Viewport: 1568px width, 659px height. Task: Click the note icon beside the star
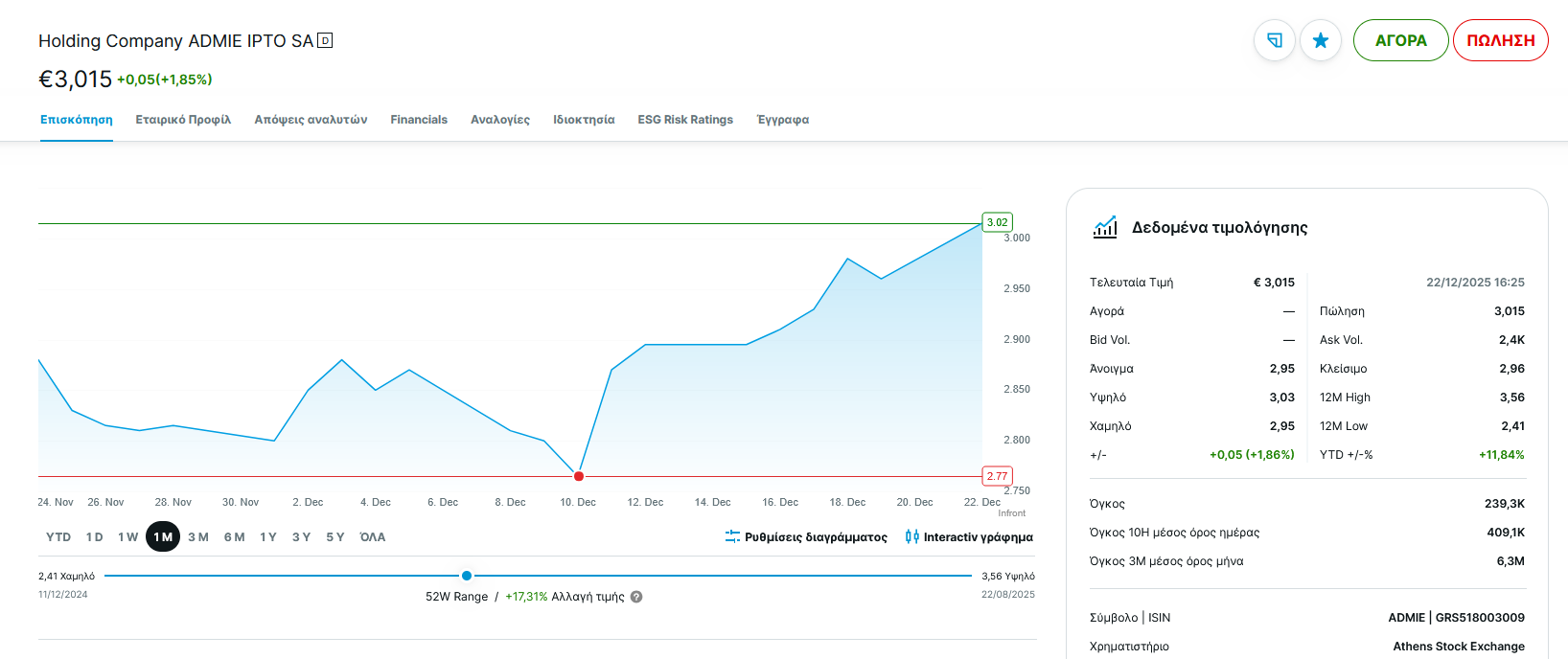point(1275,40)
